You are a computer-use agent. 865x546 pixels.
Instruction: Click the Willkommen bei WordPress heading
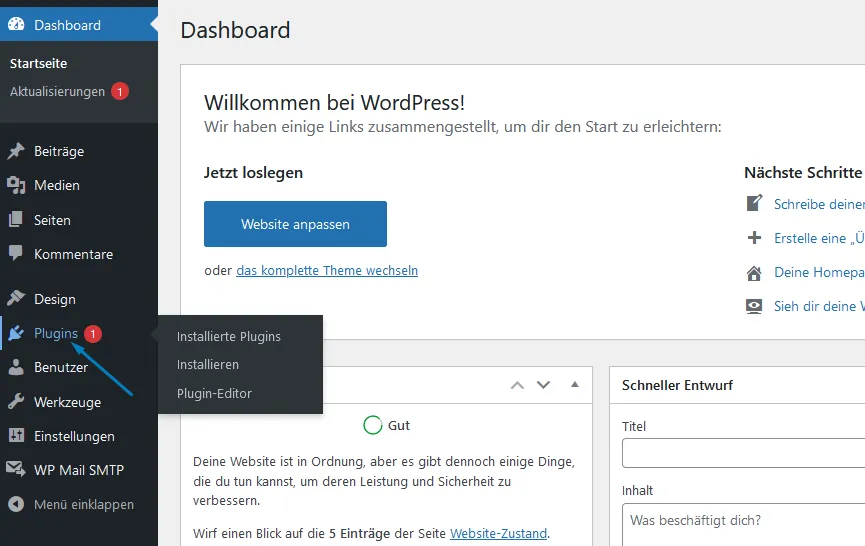click(334, 103)
